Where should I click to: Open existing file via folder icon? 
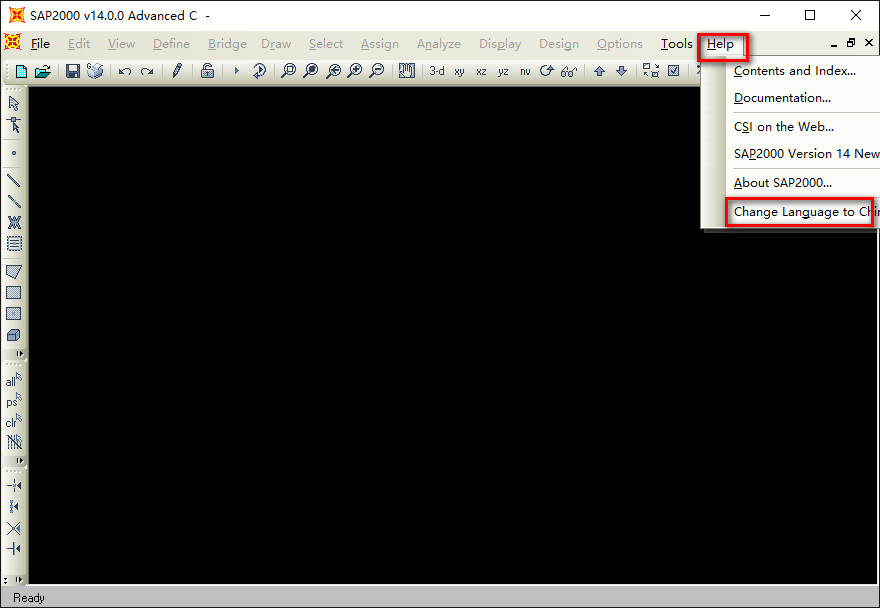click(x=43, y=71)
